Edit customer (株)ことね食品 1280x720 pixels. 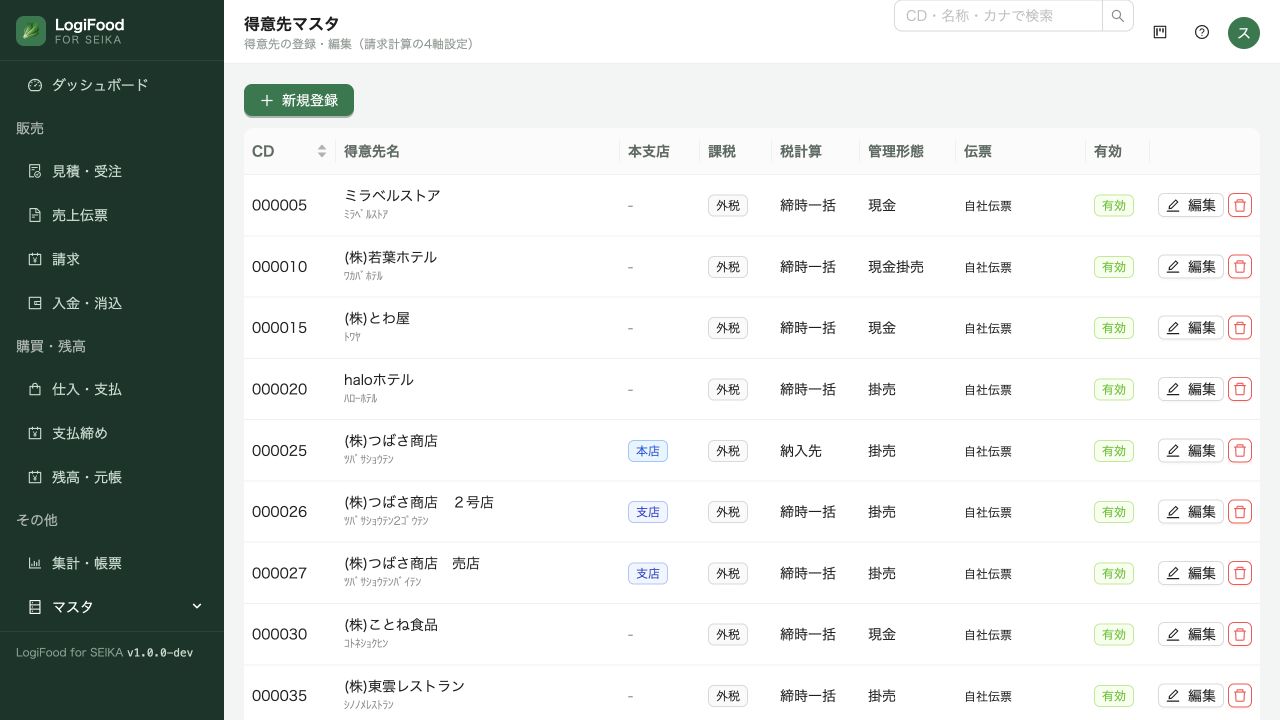click(x=1191, y=634)
